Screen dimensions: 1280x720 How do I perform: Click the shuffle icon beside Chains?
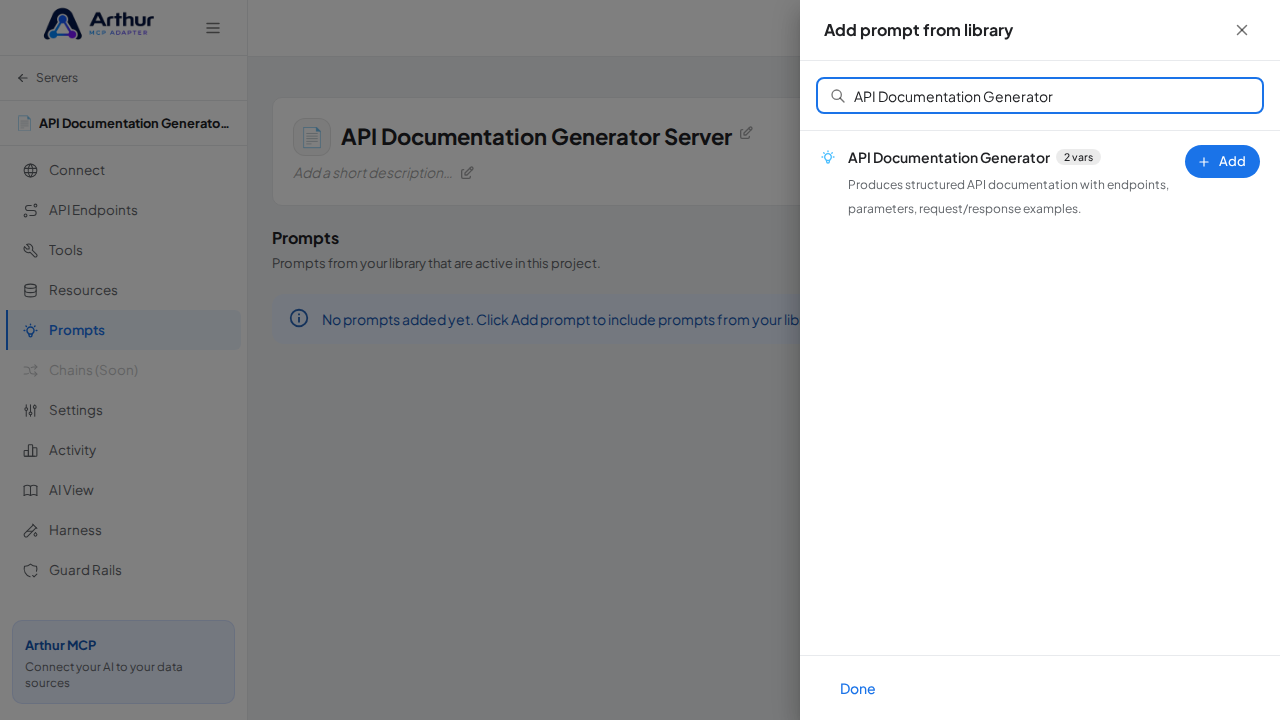pyautogui.click(x=31, y=370)
